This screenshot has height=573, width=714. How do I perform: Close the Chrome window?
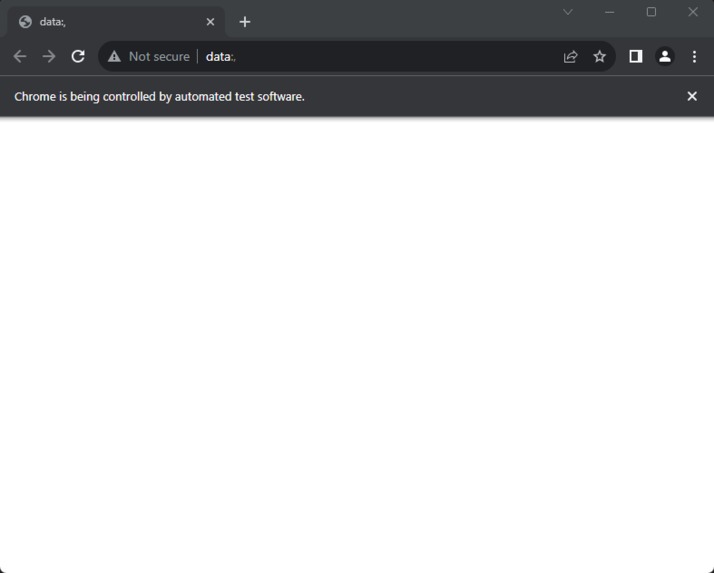(693, 12)
